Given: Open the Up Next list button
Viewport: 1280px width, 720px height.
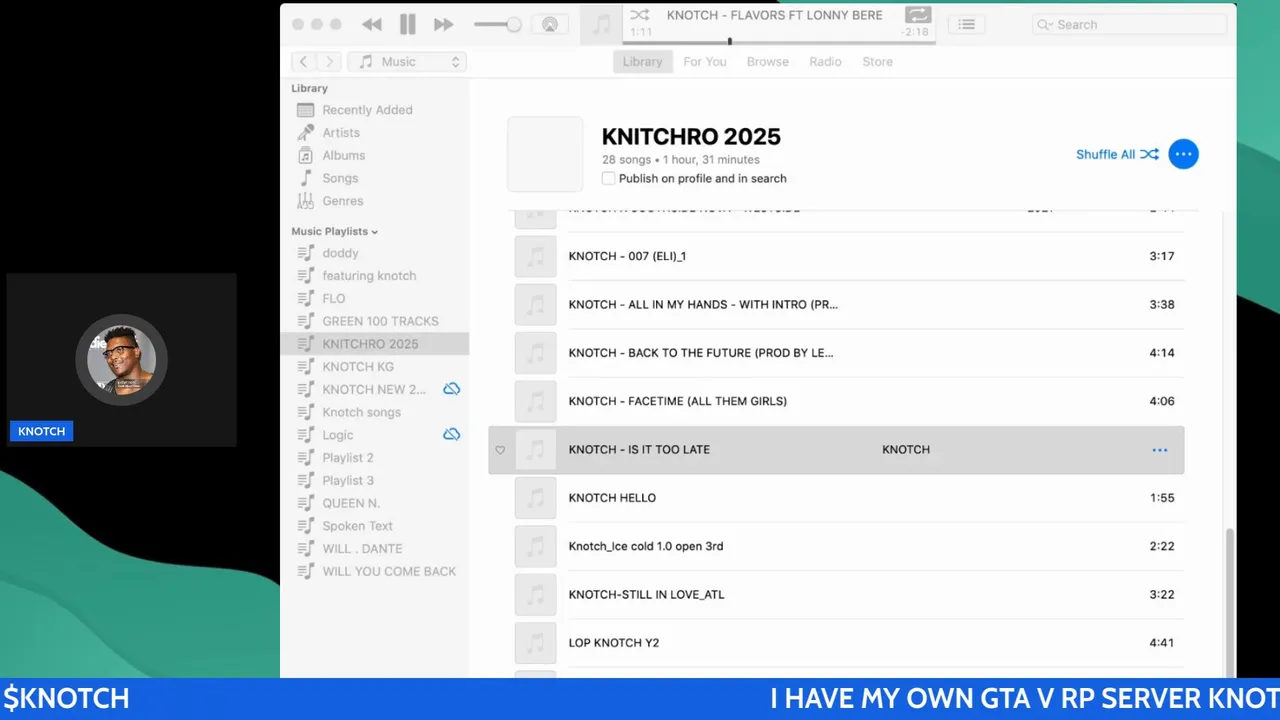Looking at the screenshot, I should [966, 25].
